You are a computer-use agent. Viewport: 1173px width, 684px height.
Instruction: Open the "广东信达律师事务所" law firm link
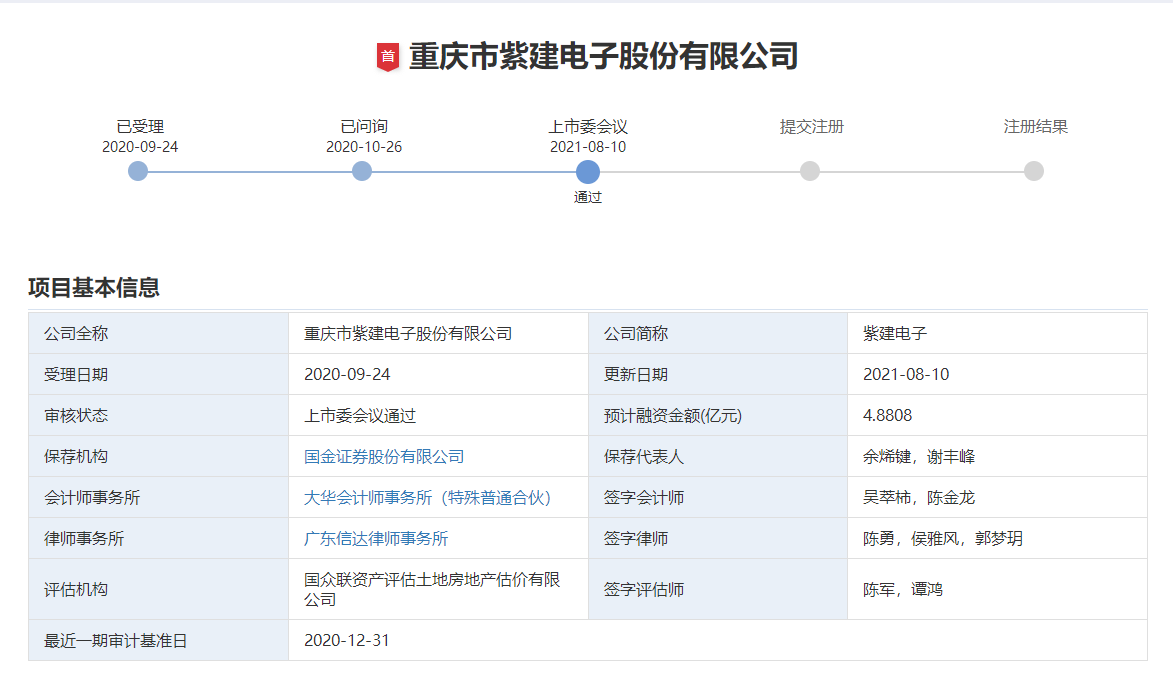point(376,538)
